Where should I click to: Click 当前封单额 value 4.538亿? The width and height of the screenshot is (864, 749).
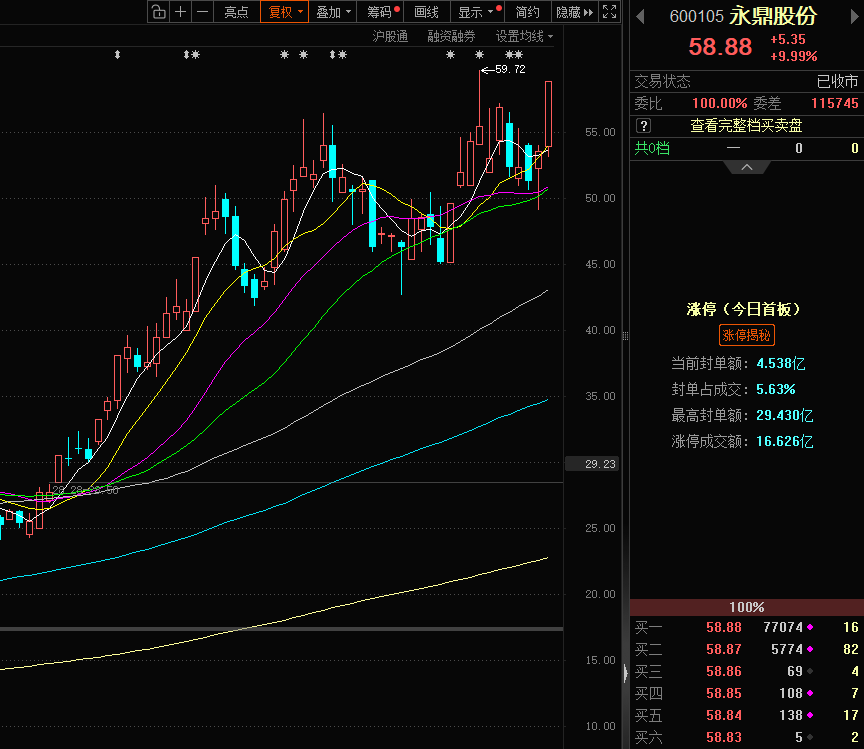click(780, 363)
